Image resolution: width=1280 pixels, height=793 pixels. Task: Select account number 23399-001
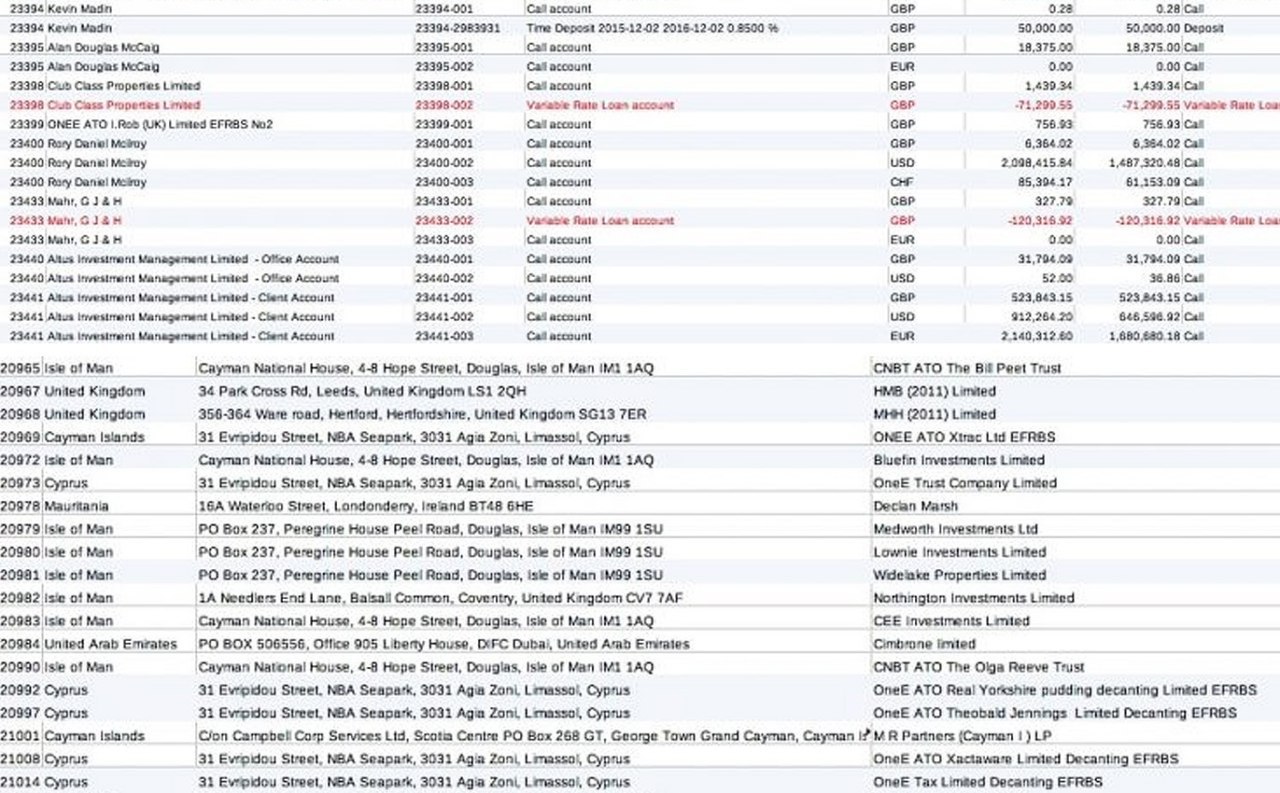pos(443,124)
